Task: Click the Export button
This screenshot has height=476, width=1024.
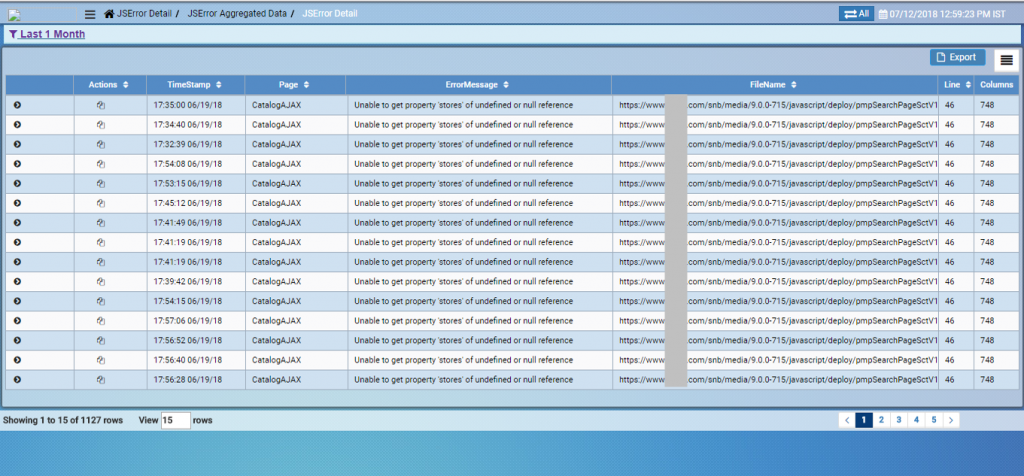Action: point(957,57)
